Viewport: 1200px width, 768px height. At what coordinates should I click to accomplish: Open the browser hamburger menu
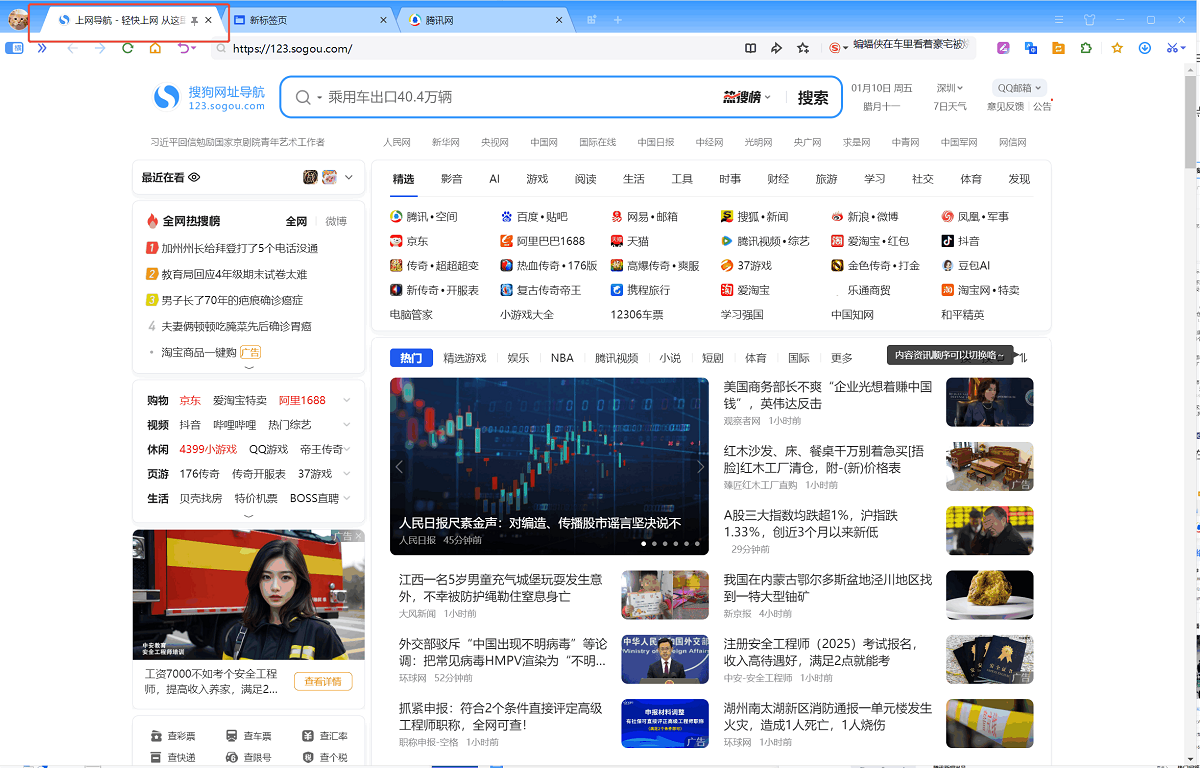1059,20
